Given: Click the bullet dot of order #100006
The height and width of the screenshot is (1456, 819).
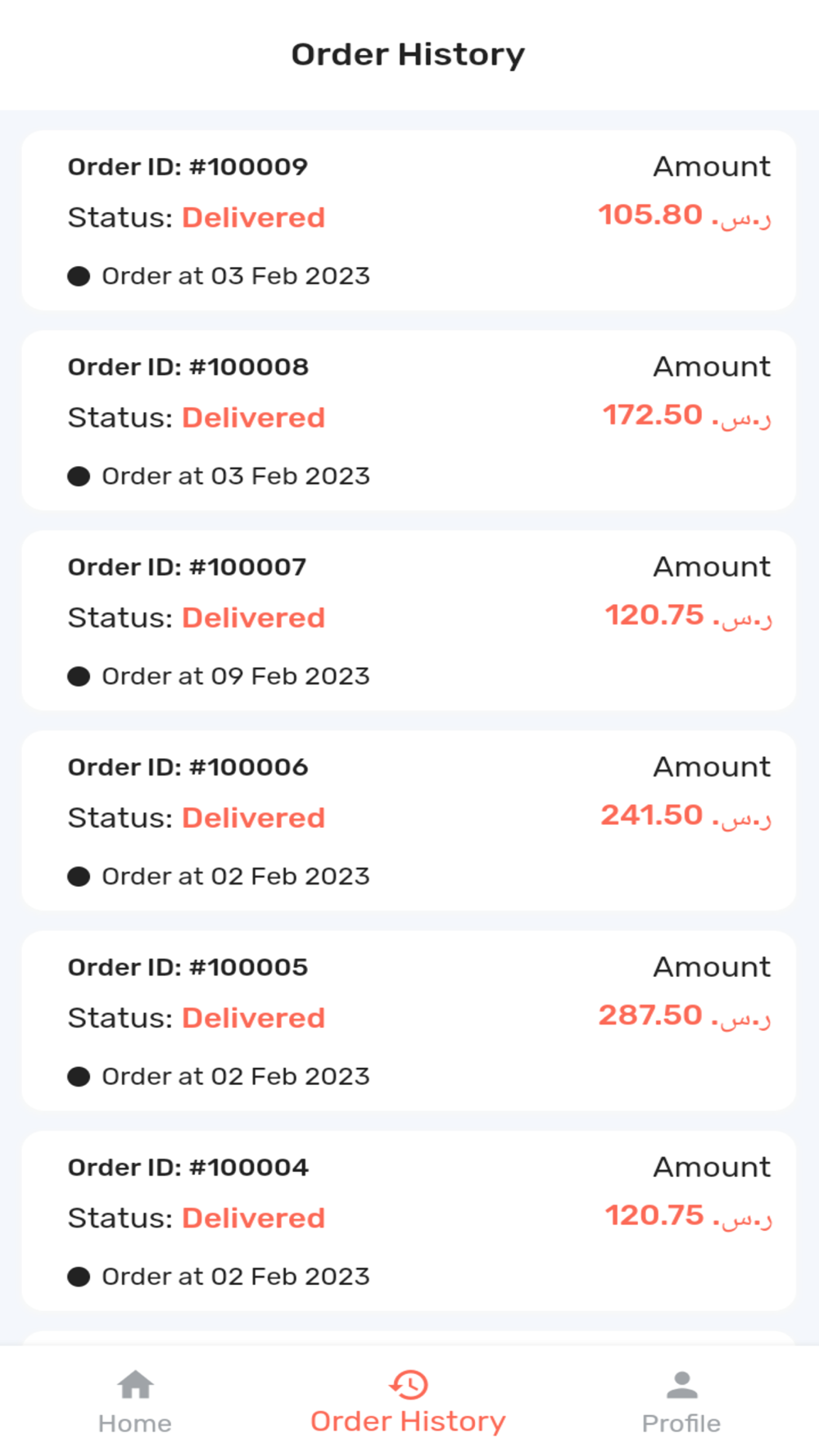Looking at the screenshot, I should [x=79, y=877].
